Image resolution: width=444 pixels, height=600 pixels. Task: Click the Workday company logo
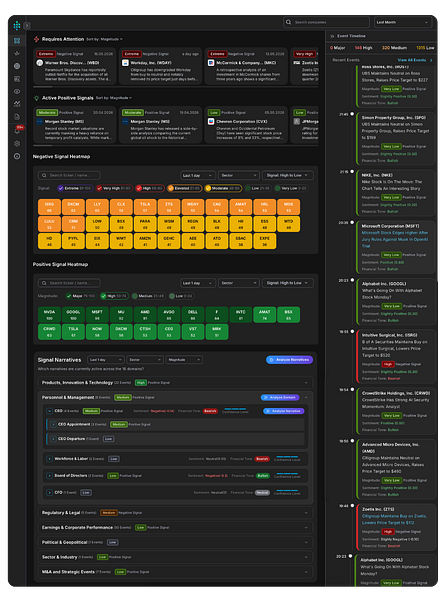125,63
